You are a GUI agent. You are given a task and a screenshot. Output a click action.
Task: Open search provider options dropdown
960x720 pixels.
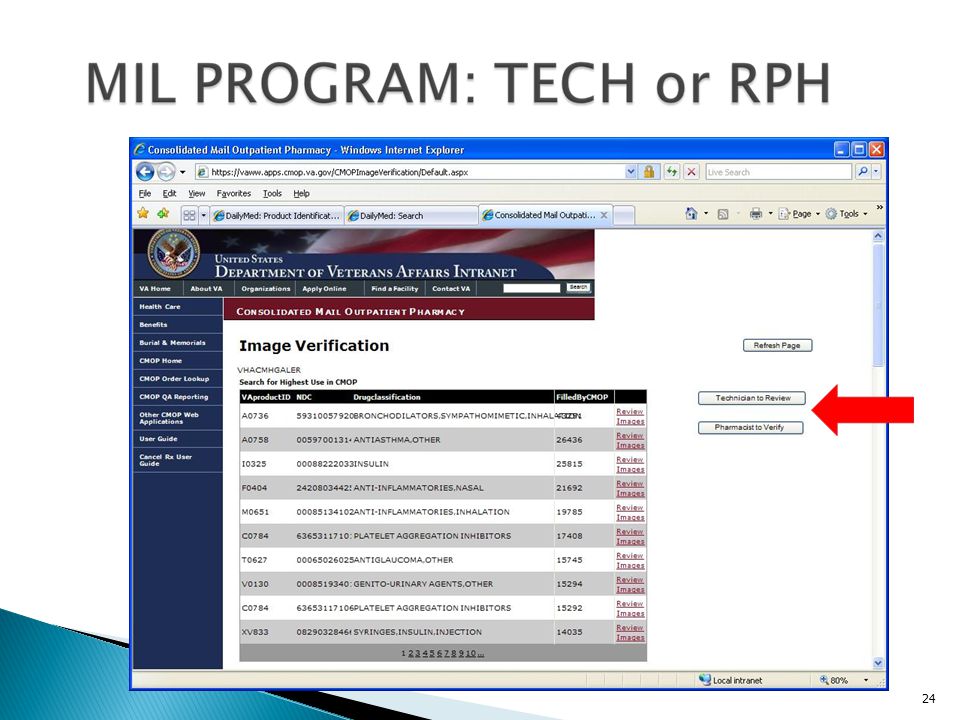(x=876, y=172)
